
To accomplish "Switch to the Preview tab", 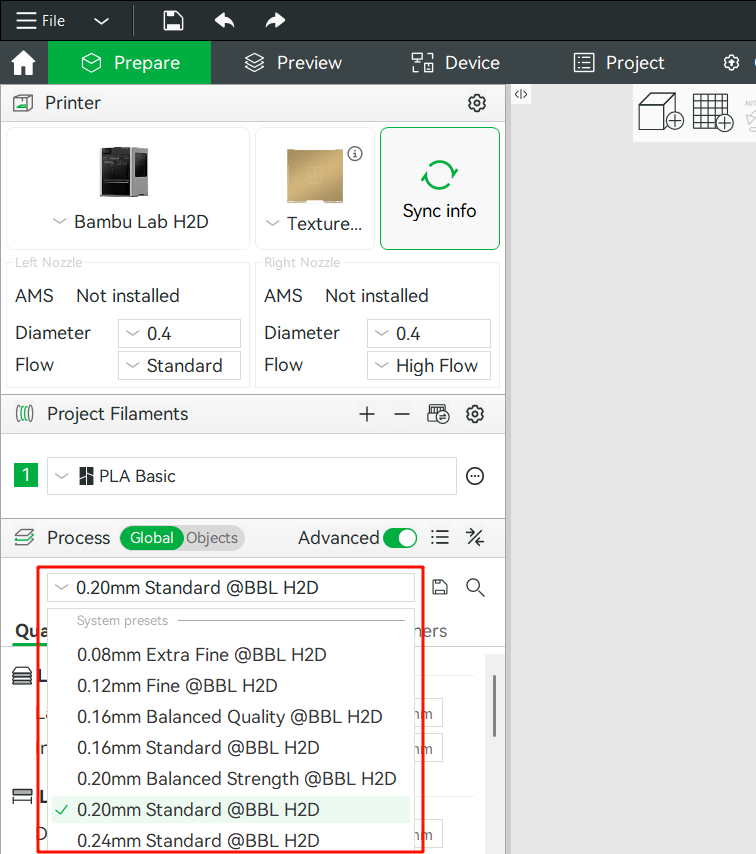I will [295, 63].
